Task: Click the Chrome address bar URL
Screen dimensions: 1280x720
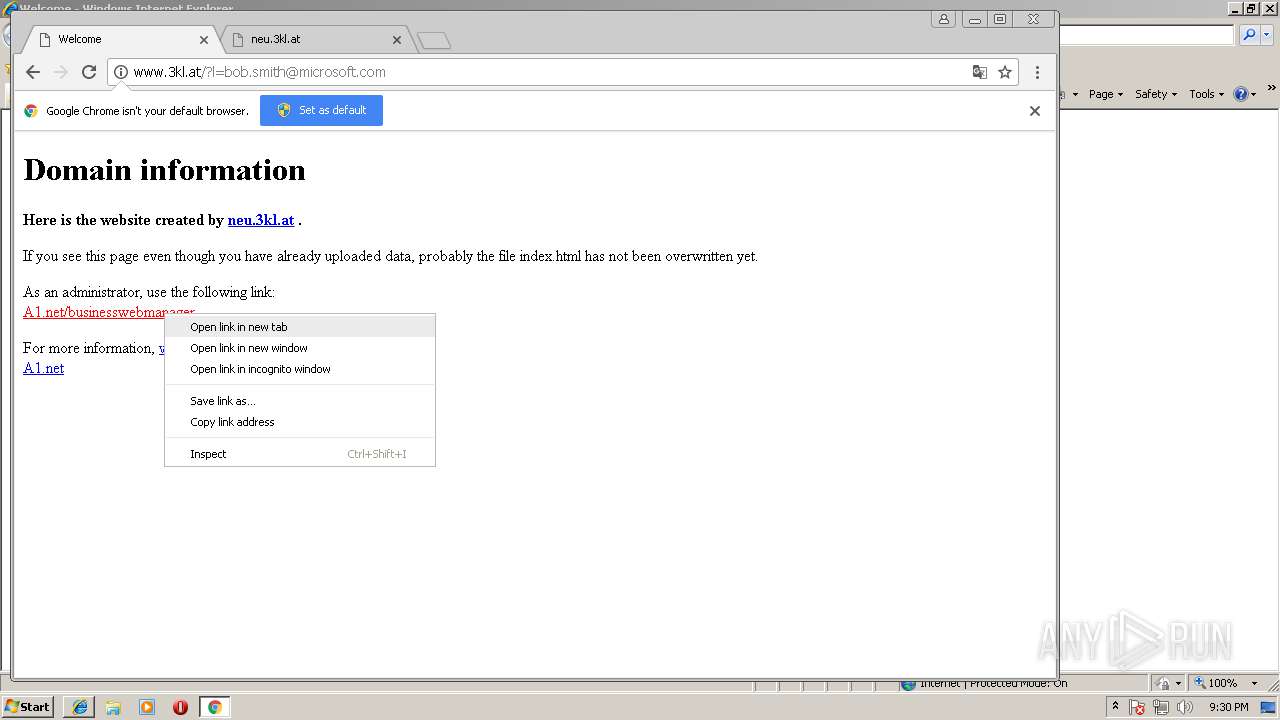Action: pyautogui.click(x=259, y=72)
